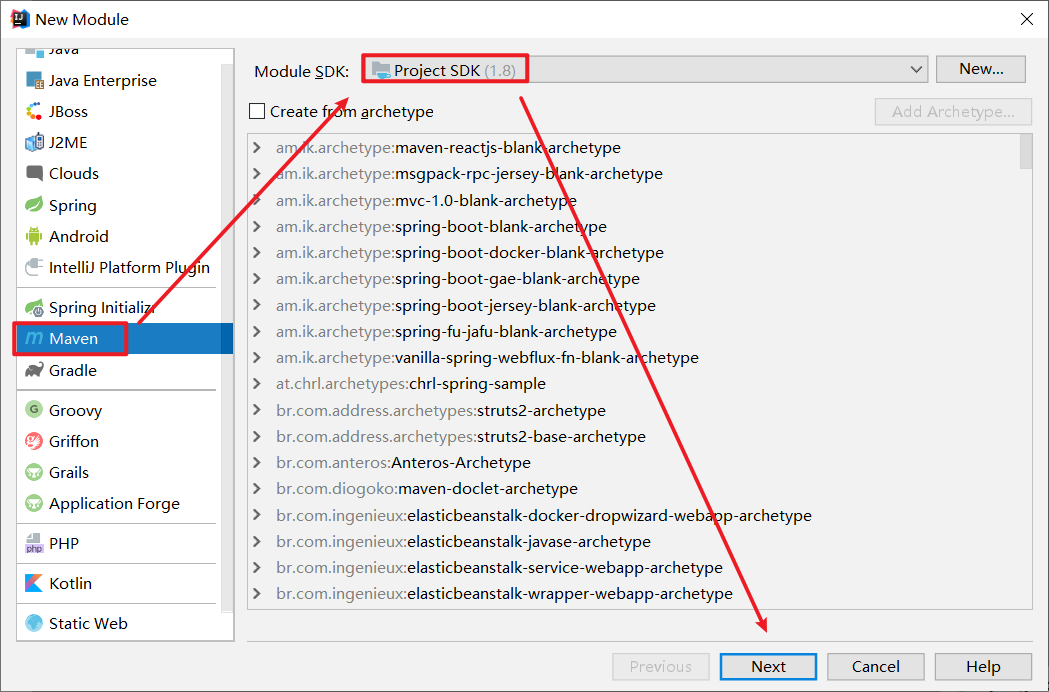
Task: Select the Gradle elephant icon
Action: [35, 370]
